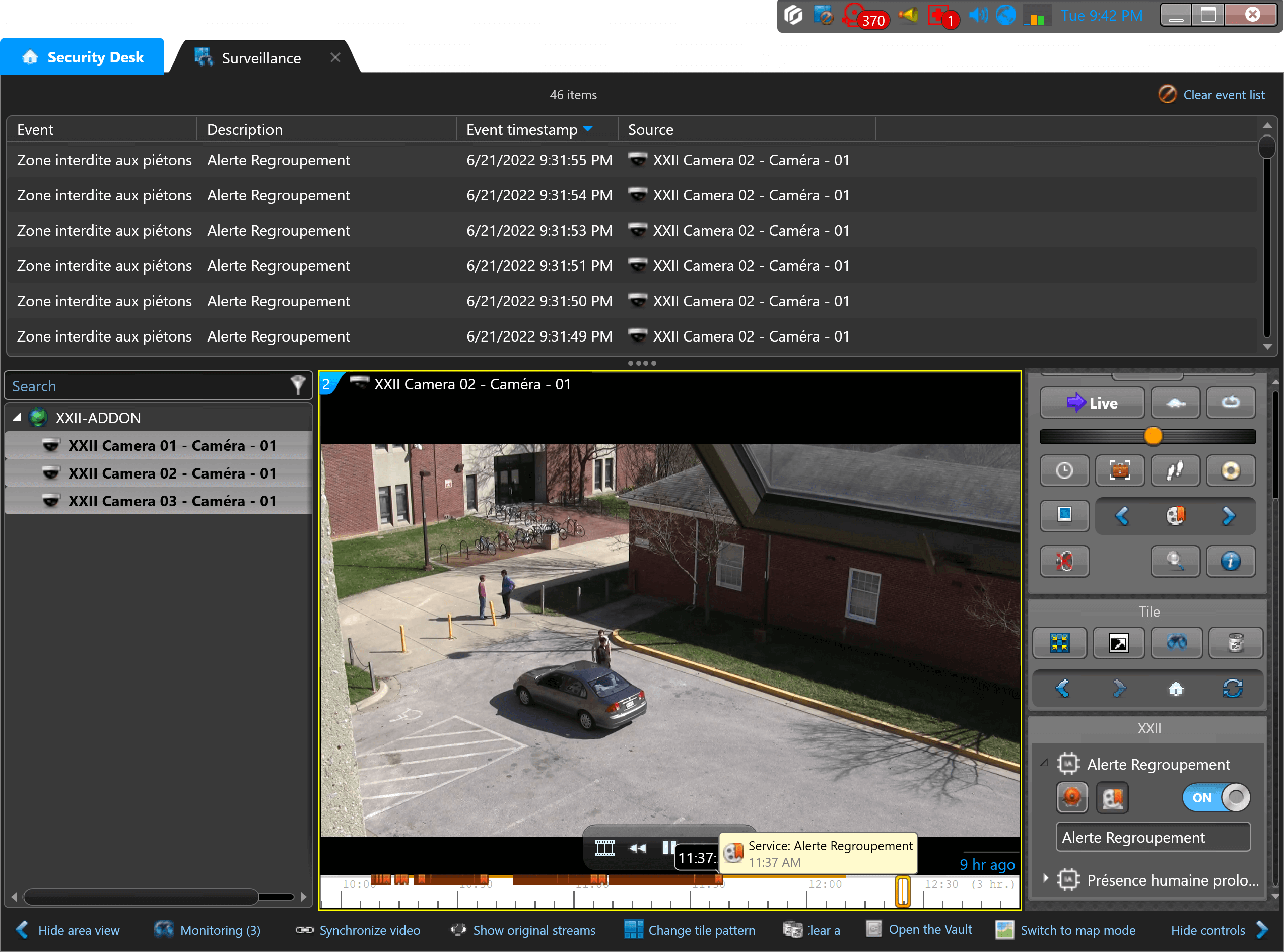Image resolution: width=1284 pixels, height=952 pixels.
Task: Sort by Event timestamp column arrow
Action: (588, 129)
